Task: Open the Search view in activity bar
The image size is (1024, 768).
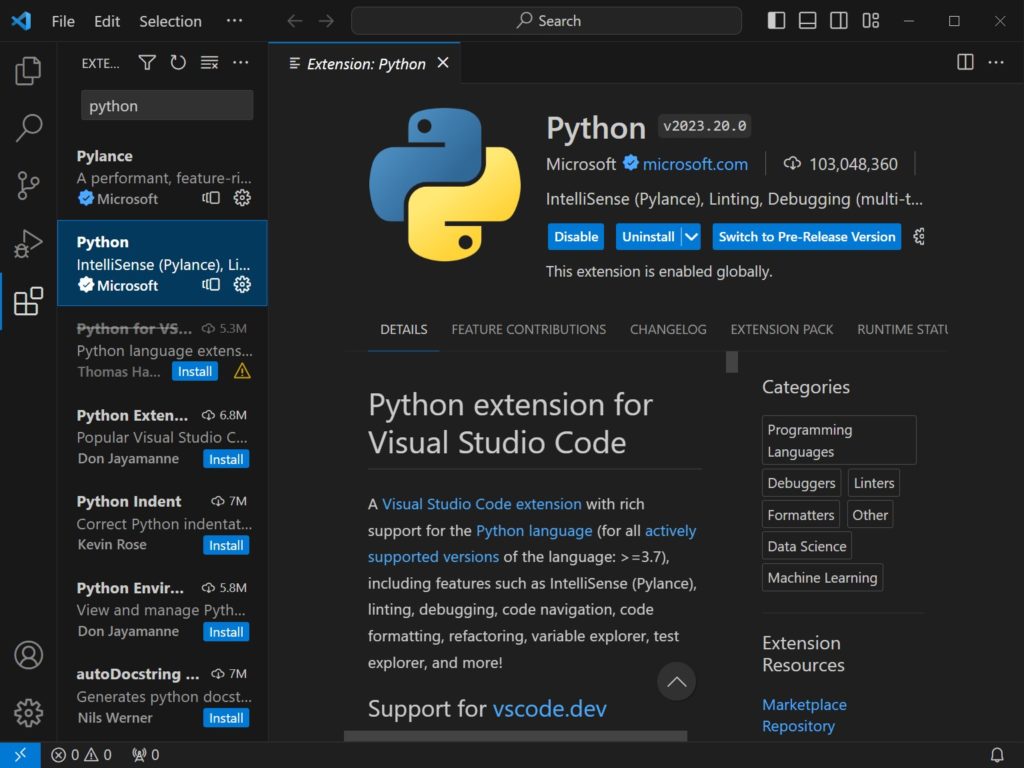Action: pyautogui.click(x=28, y=128)
